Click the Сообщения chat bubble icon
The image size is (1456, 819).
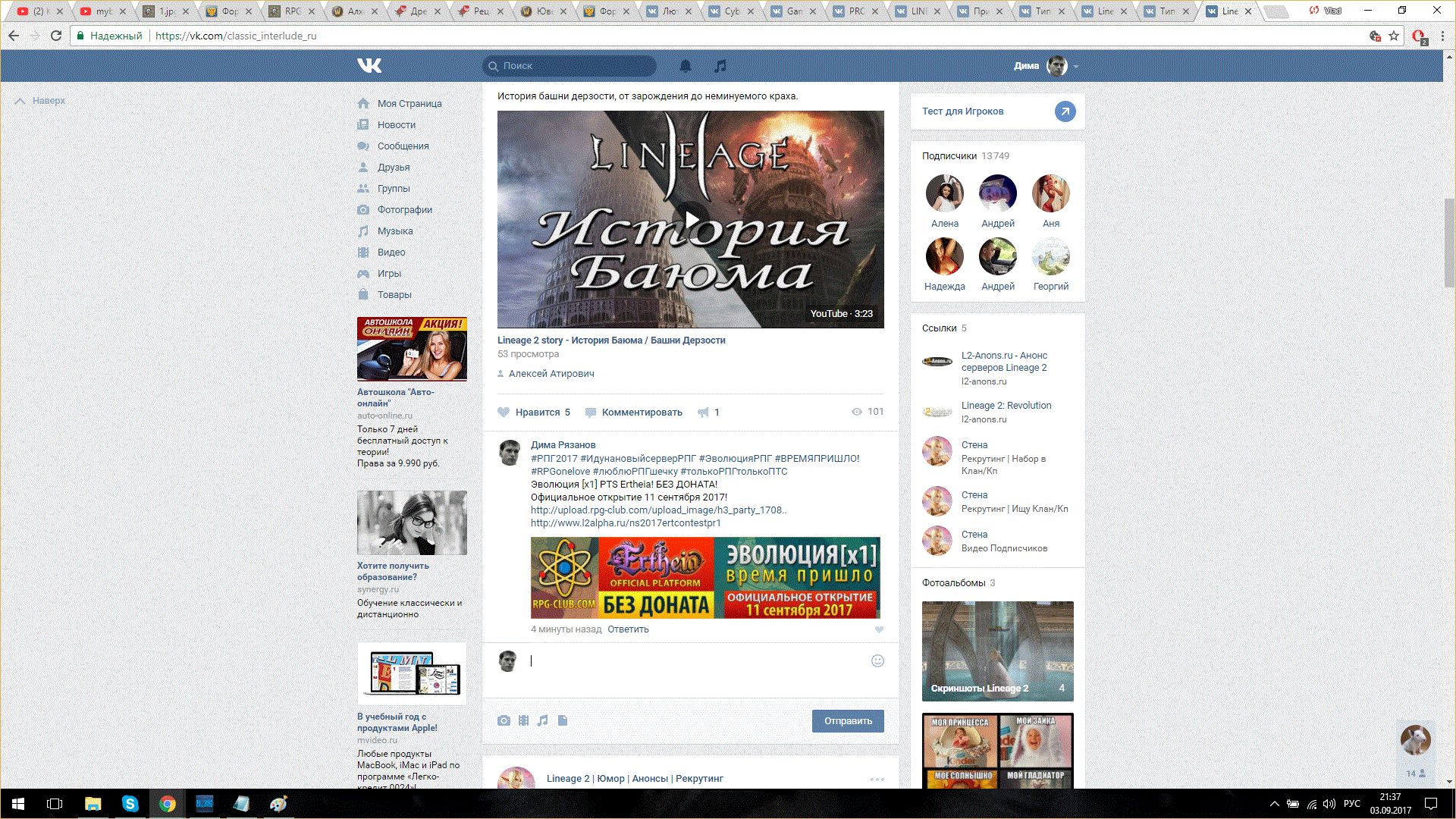pos(363,146)
